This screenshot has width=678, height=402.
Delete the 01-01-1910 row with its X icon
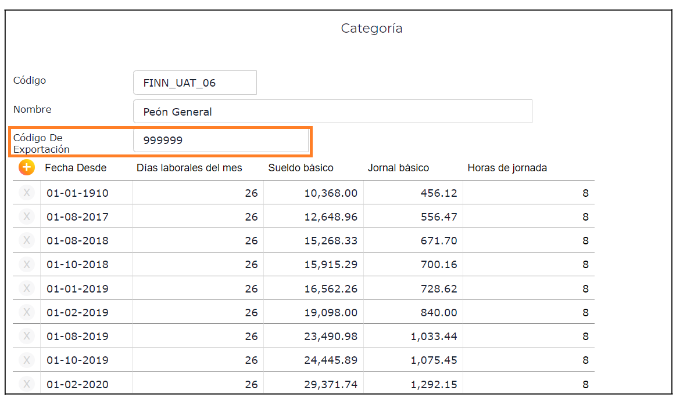[x=27, y=193]
